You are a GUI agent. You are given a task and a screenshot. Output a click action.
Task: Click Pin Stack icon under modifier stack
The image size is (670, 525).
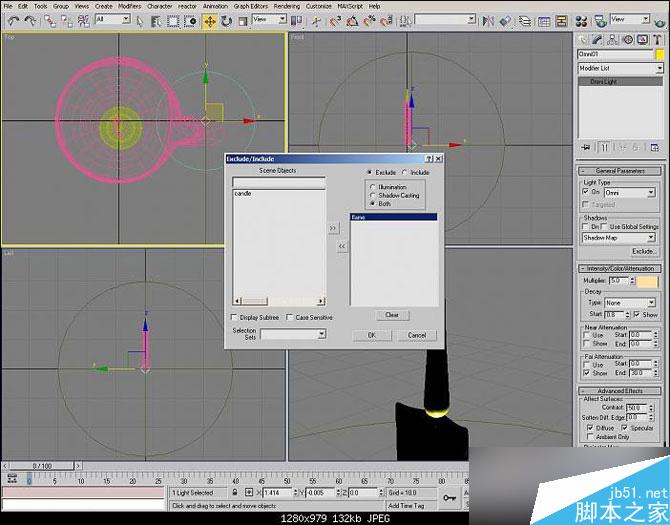coord(586,147)
